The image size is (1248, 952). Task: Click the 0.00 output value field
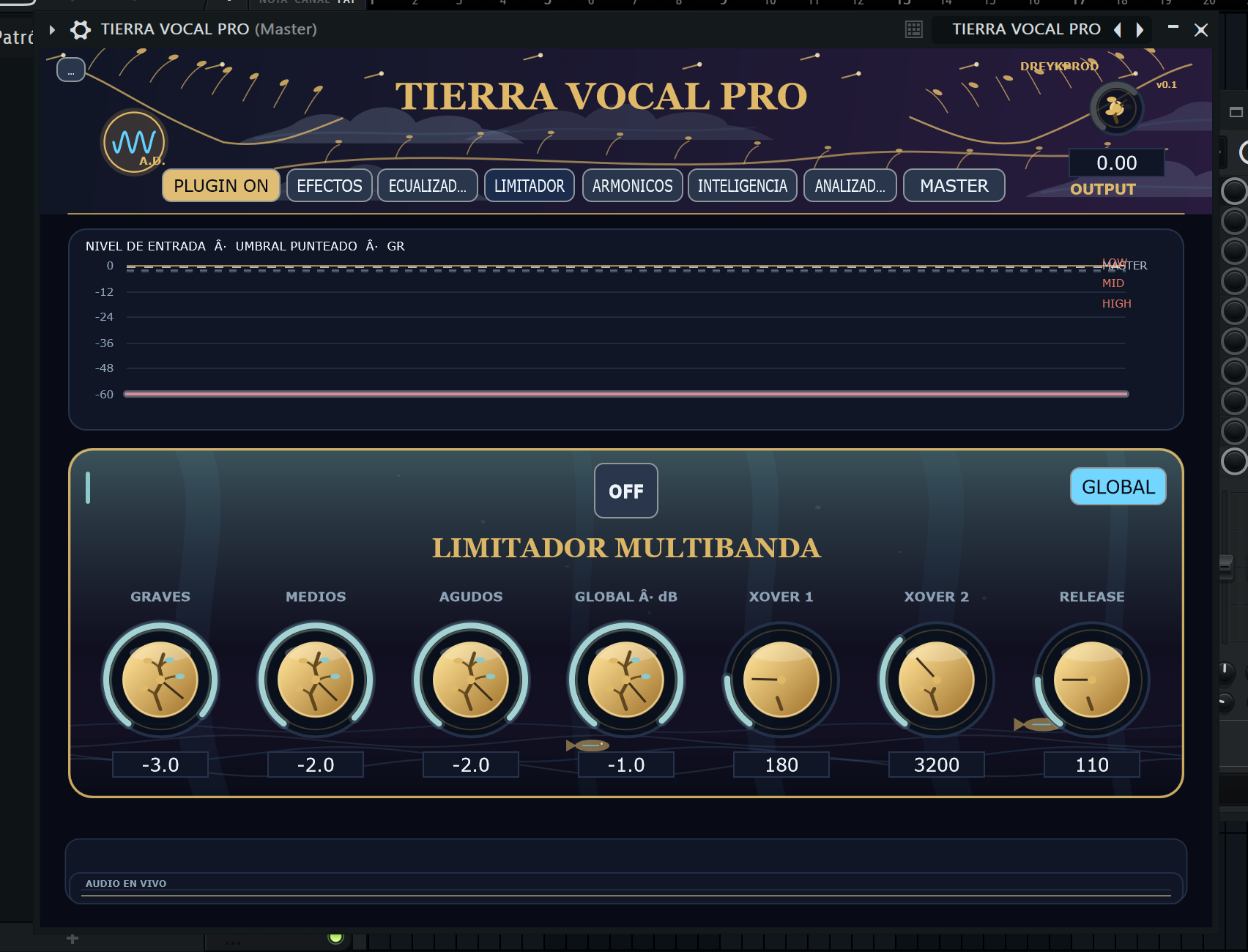coord(1117,163)
